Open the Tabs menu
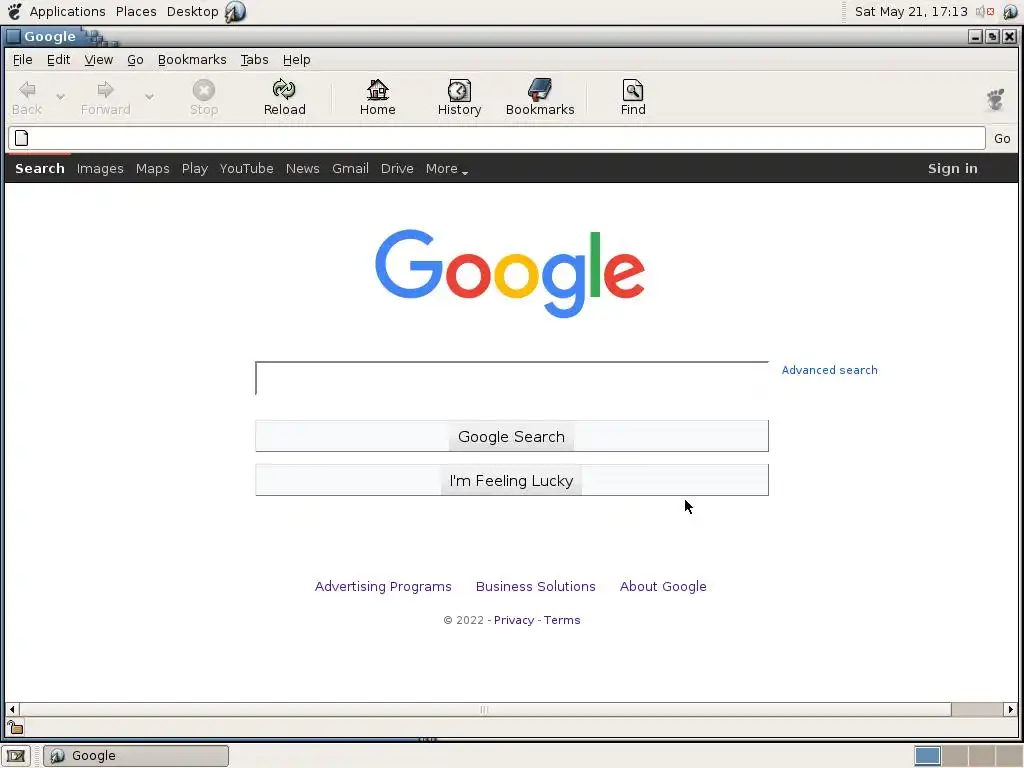Viewport: 1024px width, 768px height. [x=254, y=59]
